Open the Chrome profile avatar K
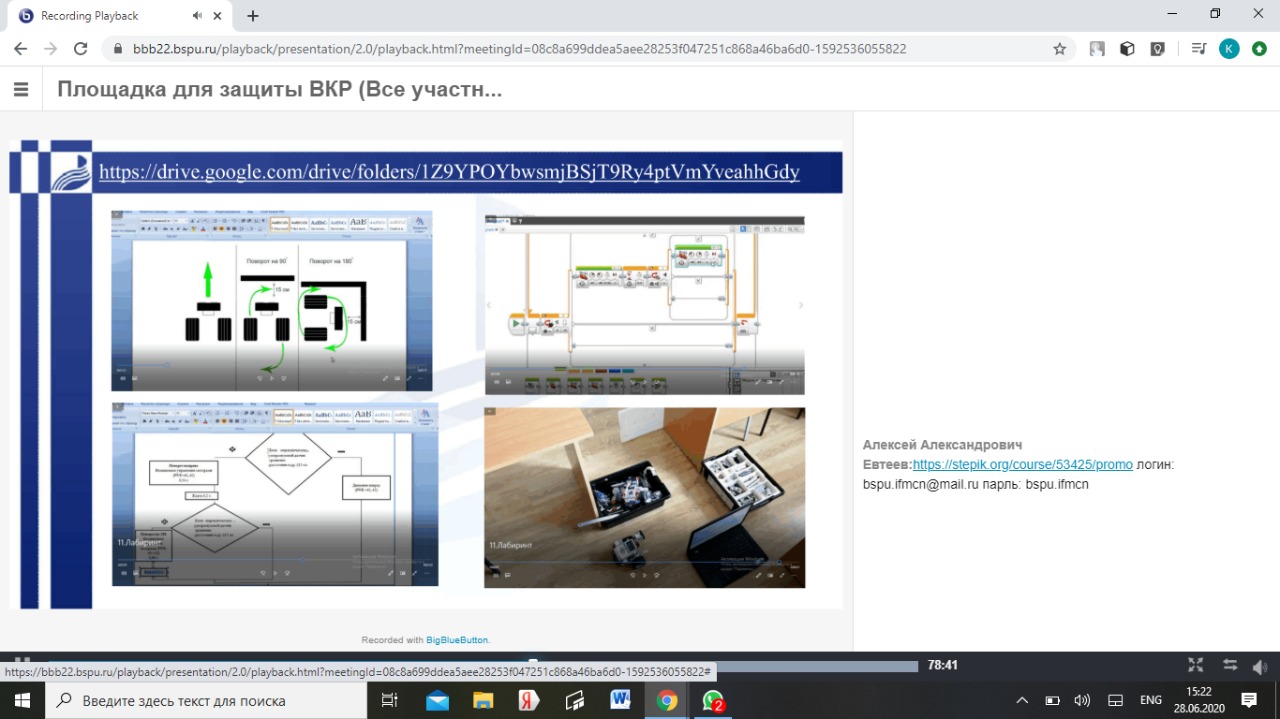This screenshot has height=719, width=1280. 1229,48
